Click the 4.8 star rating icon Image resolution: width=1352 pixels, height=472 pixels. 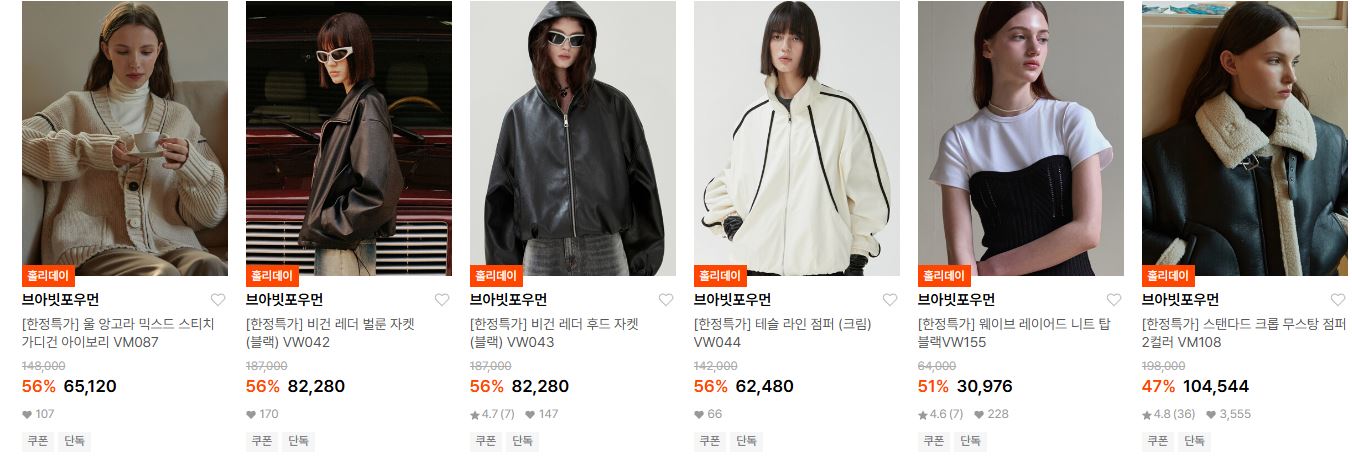coord(1147,414)
